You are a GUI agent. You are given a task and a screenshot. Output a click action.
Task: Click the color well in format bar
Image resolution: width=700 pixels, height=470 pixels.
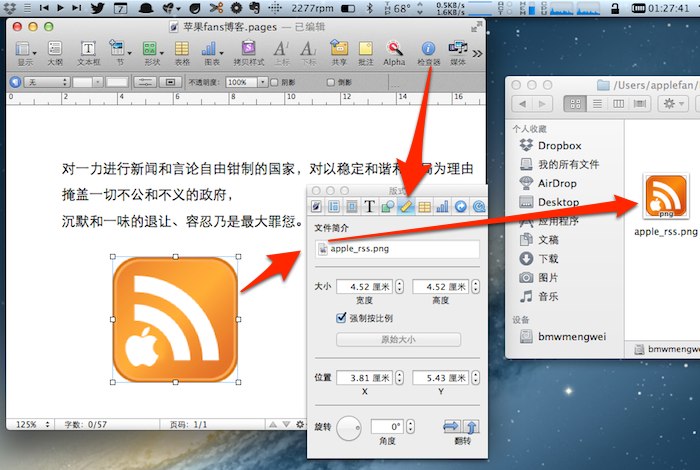coord(117,82)
